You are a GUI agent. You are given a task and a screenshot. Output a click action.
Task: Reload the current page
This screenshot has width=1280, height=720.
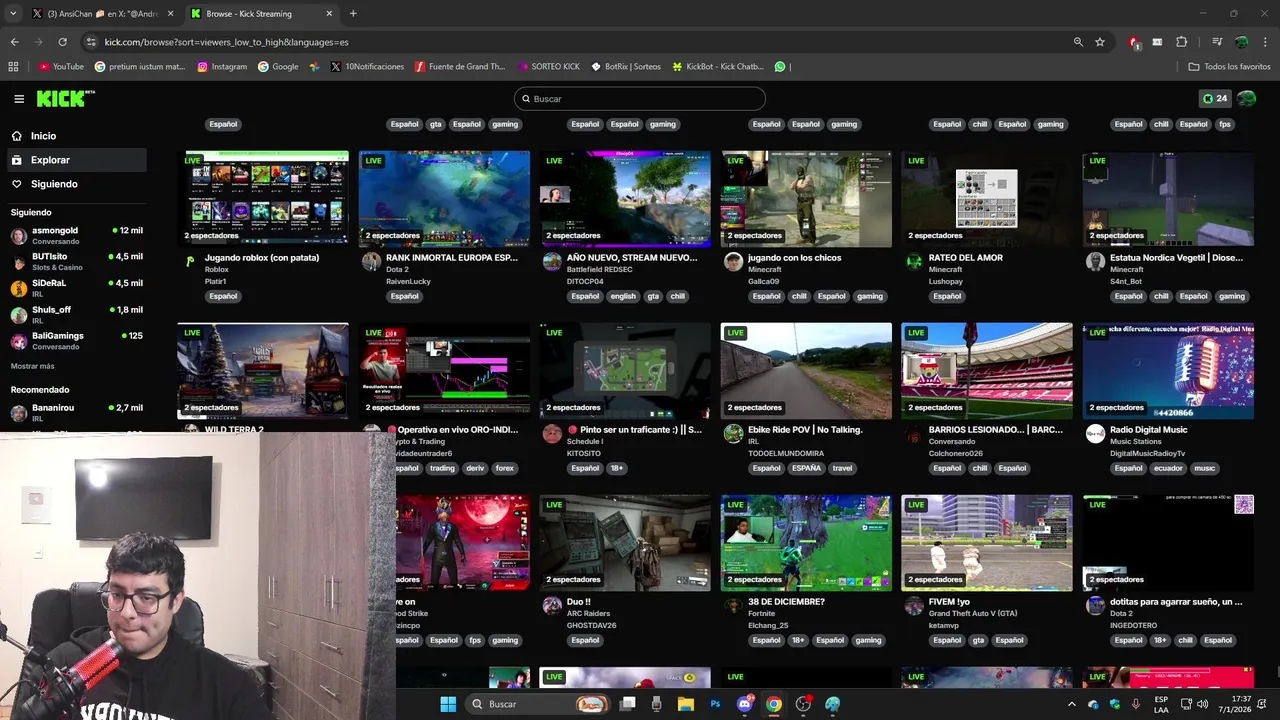click(x=62, y=42)
